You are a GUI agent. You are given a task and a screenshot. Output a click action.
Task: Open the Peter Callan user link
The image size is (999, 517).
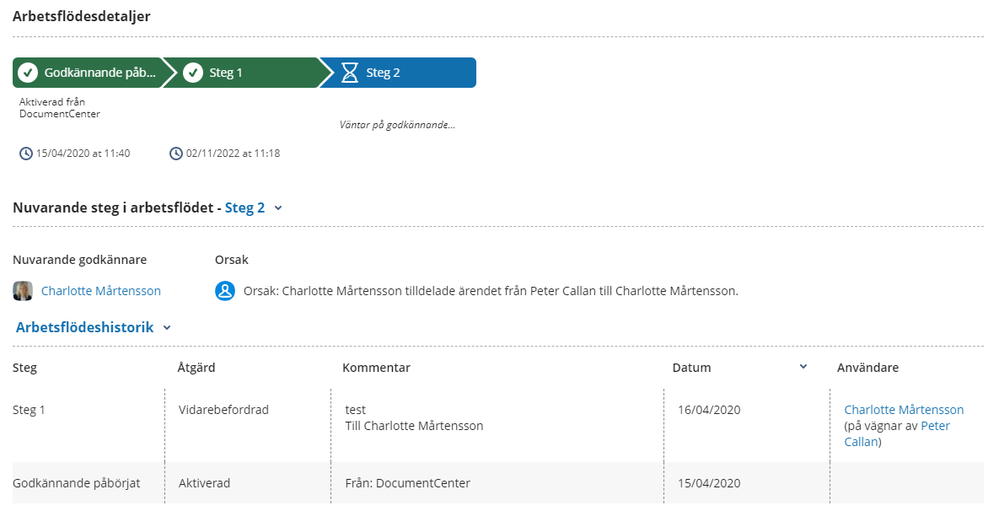click(934, 426)
